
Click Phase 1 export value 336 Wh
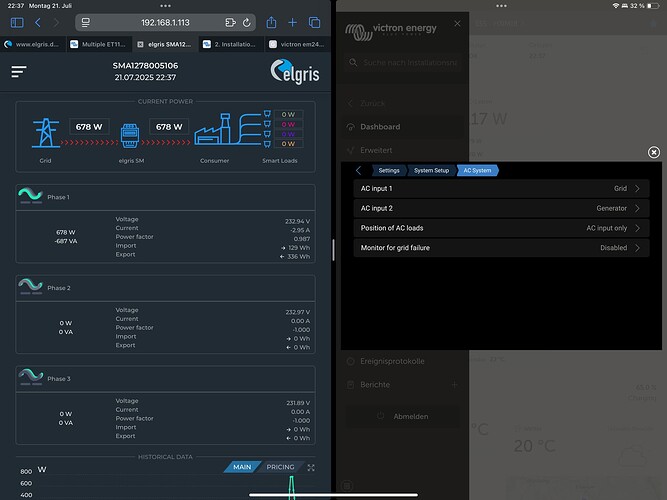(295, 257)
